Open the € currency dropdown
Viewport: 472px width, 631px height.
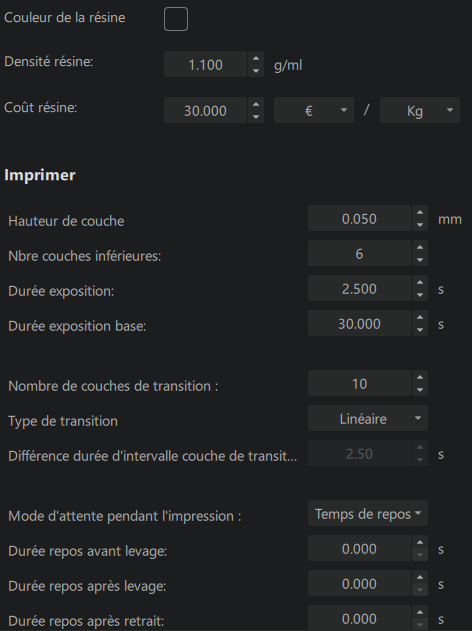pos(314,110)
